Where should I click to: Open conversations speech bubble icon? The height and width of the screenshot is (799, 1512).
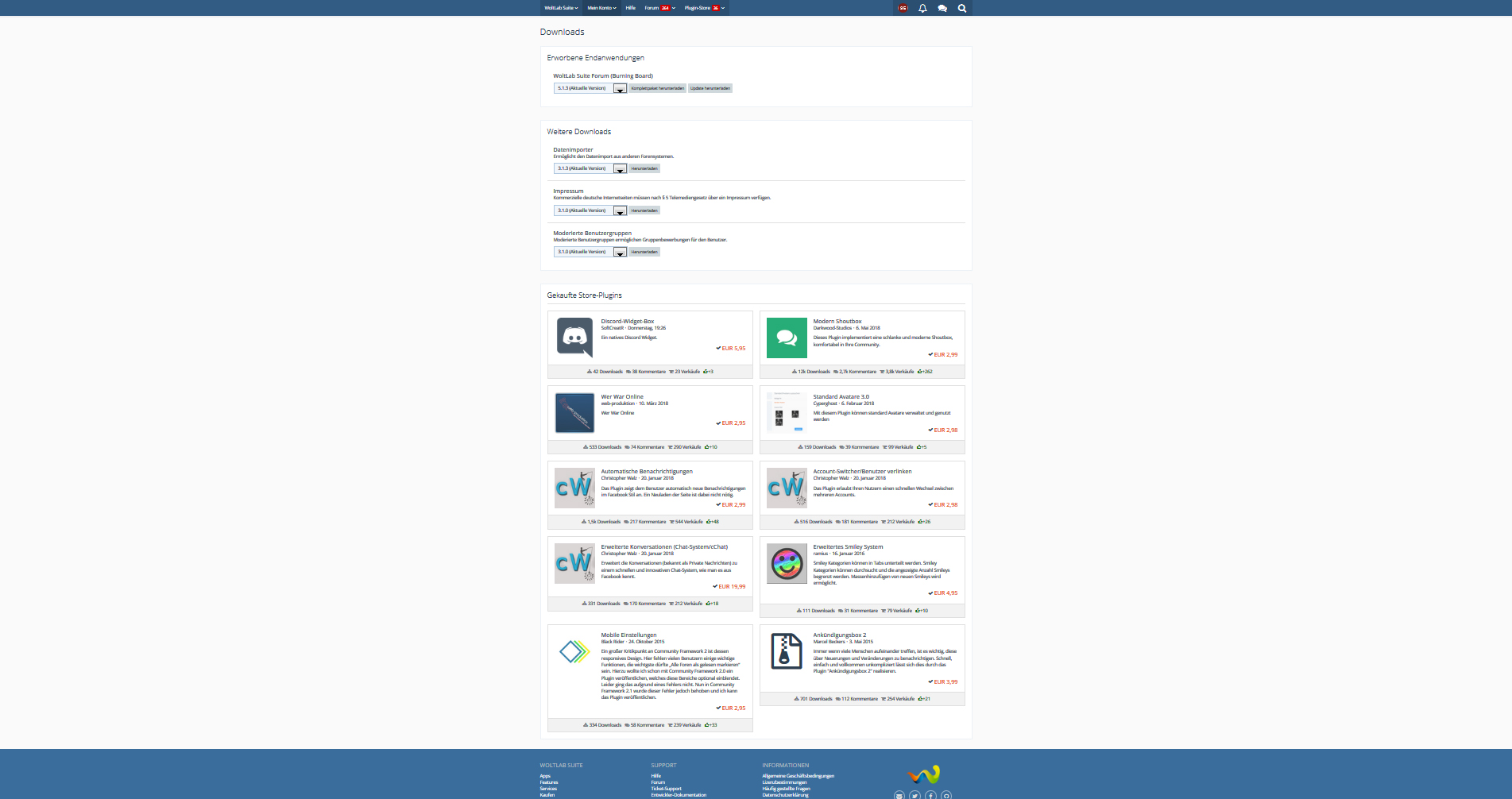click(942, 8)
